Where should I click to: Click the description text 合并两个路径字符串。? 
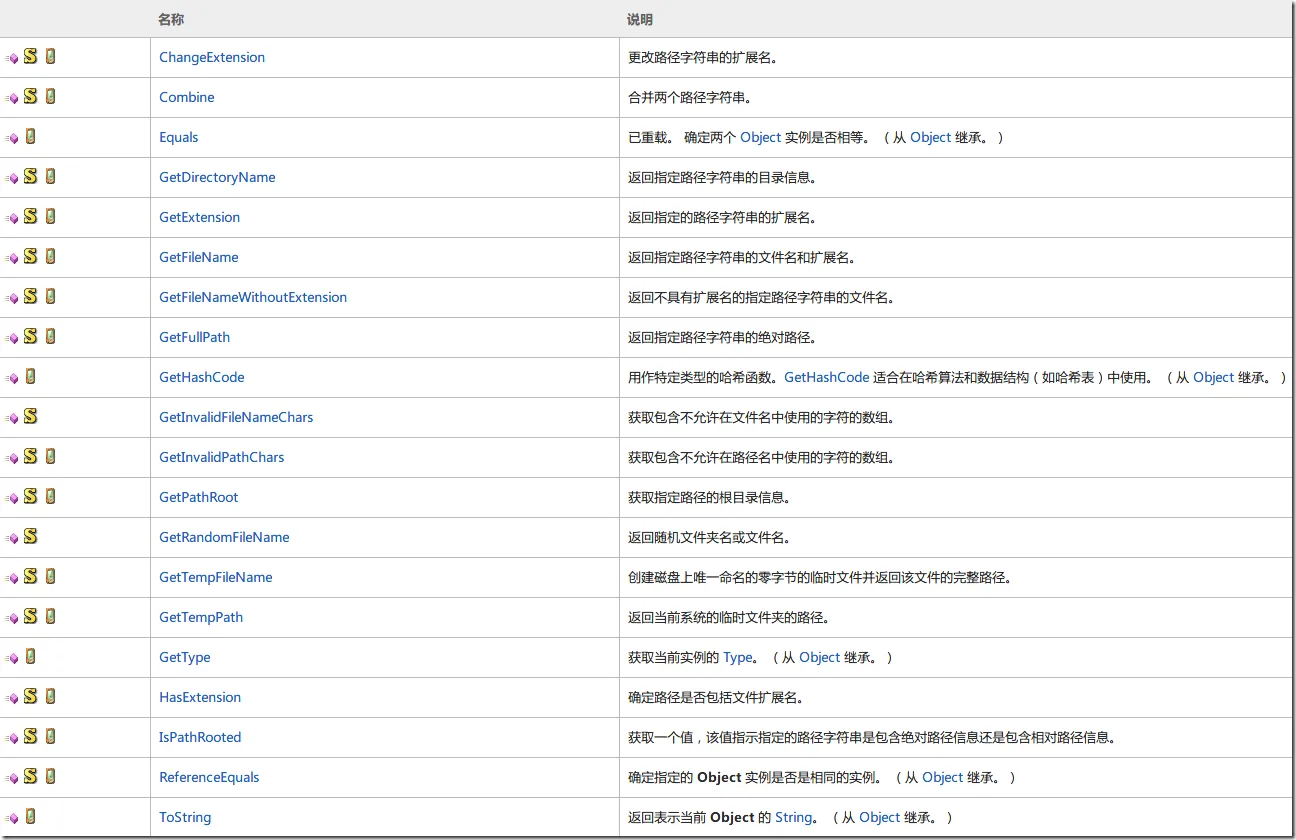(x=690, y=97)
